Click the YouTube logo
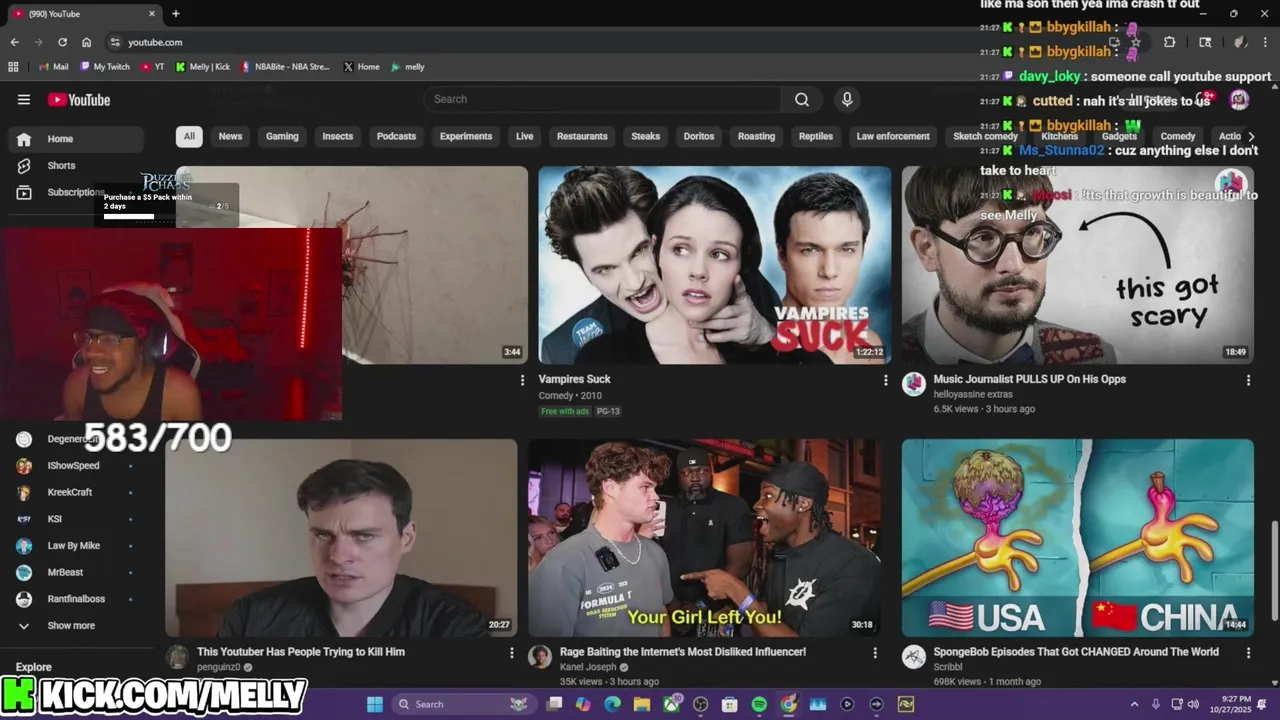 79,99
